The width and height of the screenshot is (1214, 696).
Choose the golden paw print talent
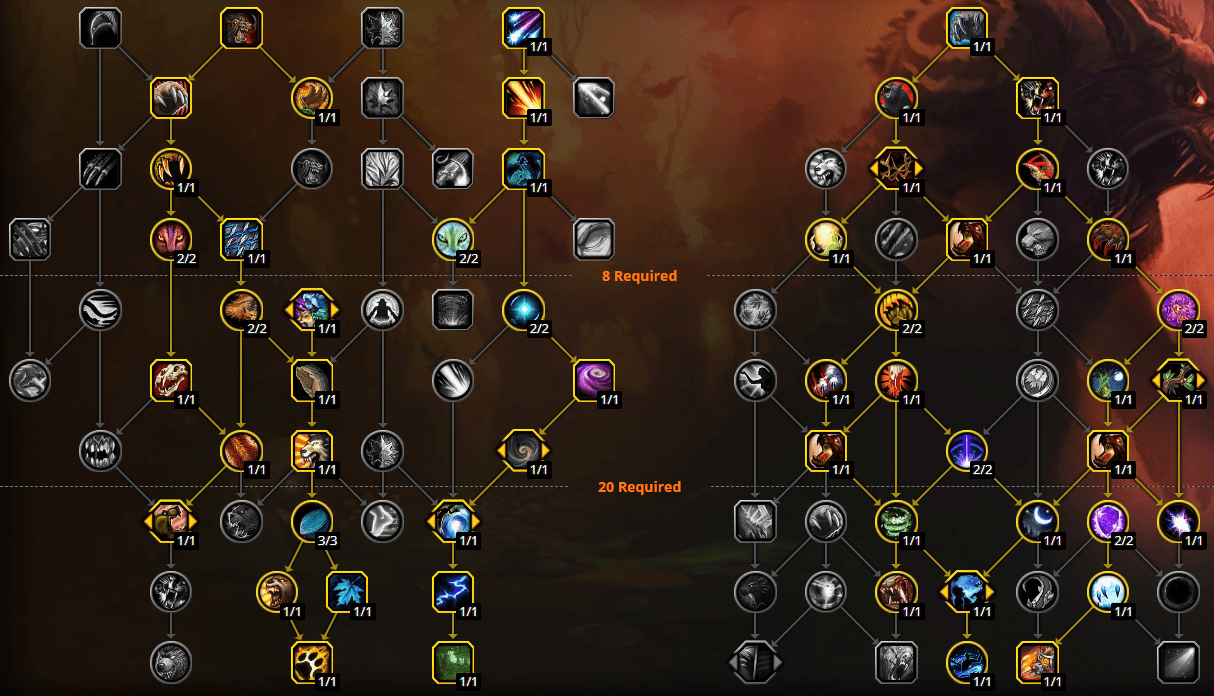pyautogui.click(x=311, y=662)
